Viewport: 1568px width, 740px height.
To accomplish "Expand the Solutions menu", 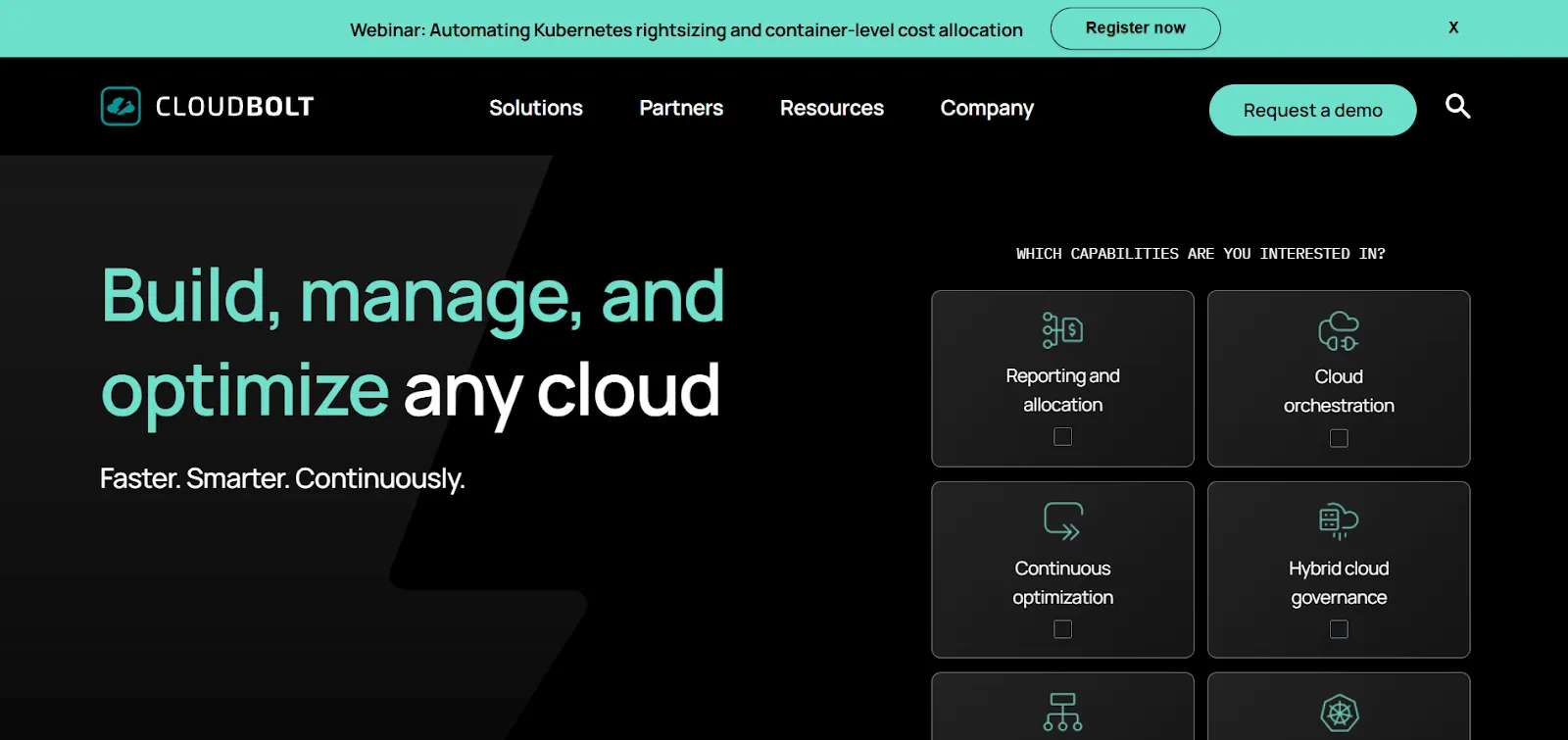I will 536,108.
